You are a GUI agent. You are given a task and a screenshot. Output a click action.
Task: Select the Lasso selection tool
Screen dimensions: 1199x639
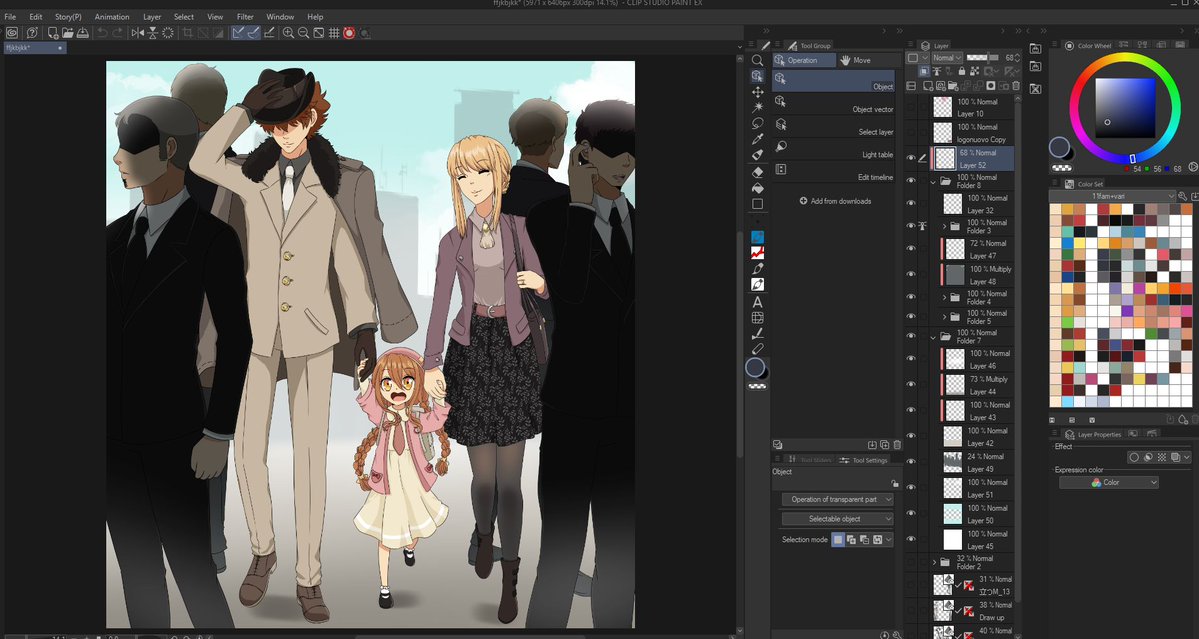pyautogui.click(x=757, y=123)
